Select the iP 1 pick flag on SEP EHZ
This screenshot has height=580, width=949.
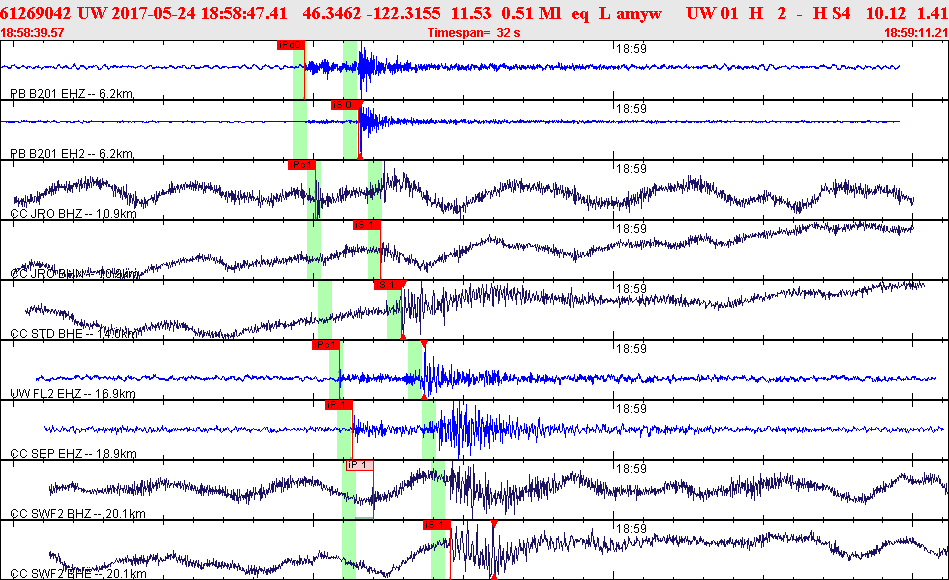click(x=339, y=405)
